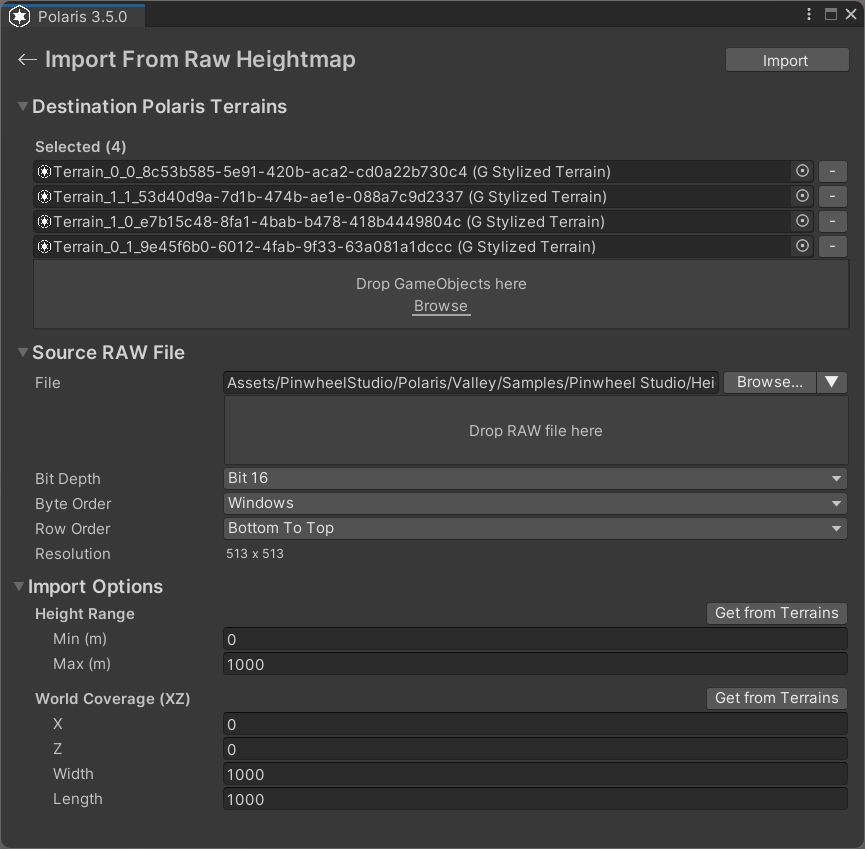The height and width of the screenshot is (849, 865).
Task: Click the Terrain_1_0 terrain icon
Action: [44, 222]
